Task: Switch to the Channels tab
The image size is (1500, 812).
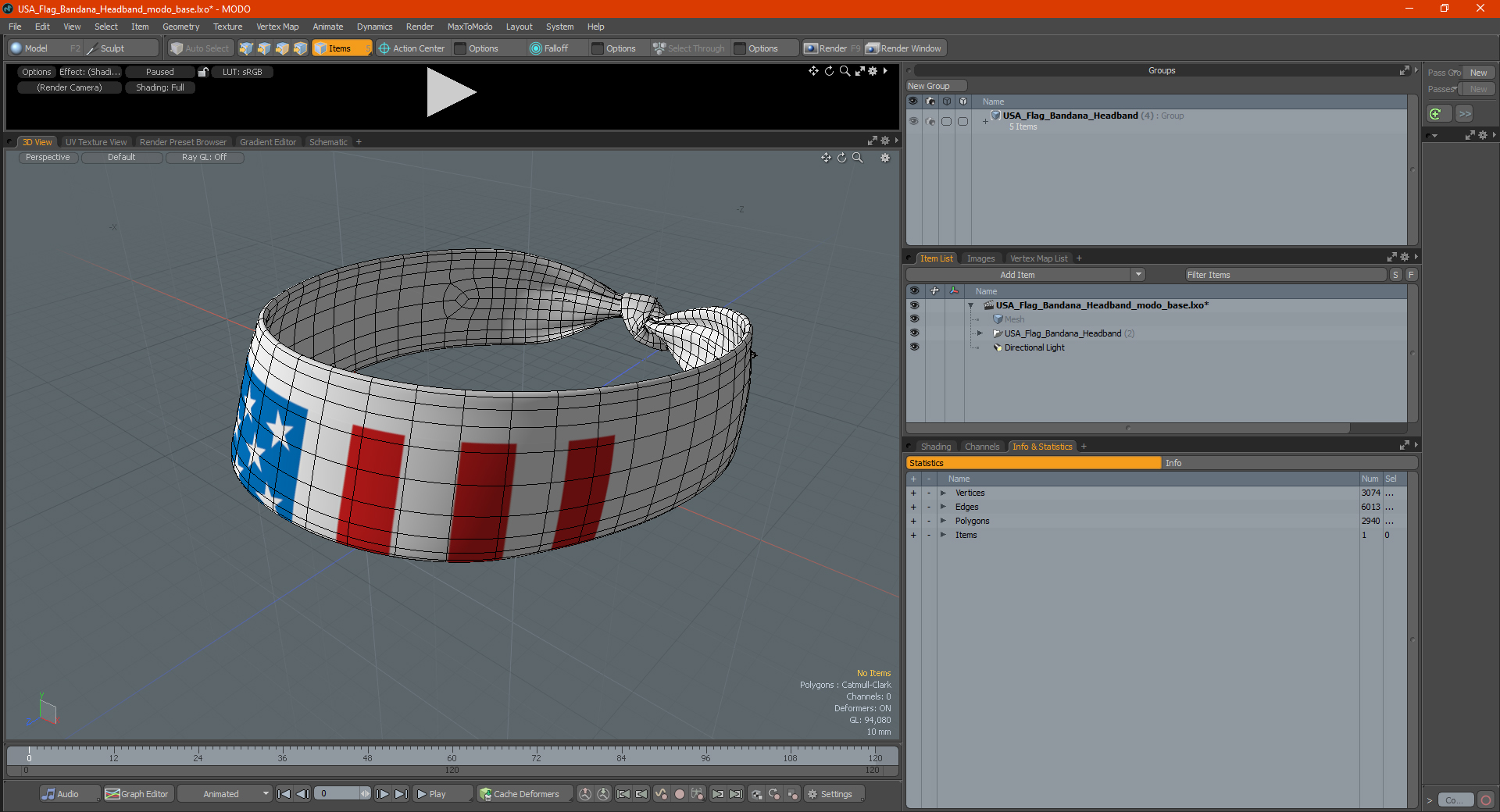Action: click(x=982, y=447)
